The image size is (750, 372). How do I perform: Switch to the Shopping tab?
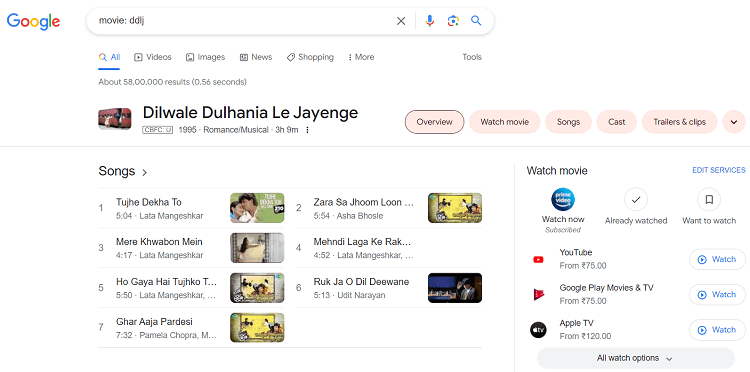coord(310,57)
